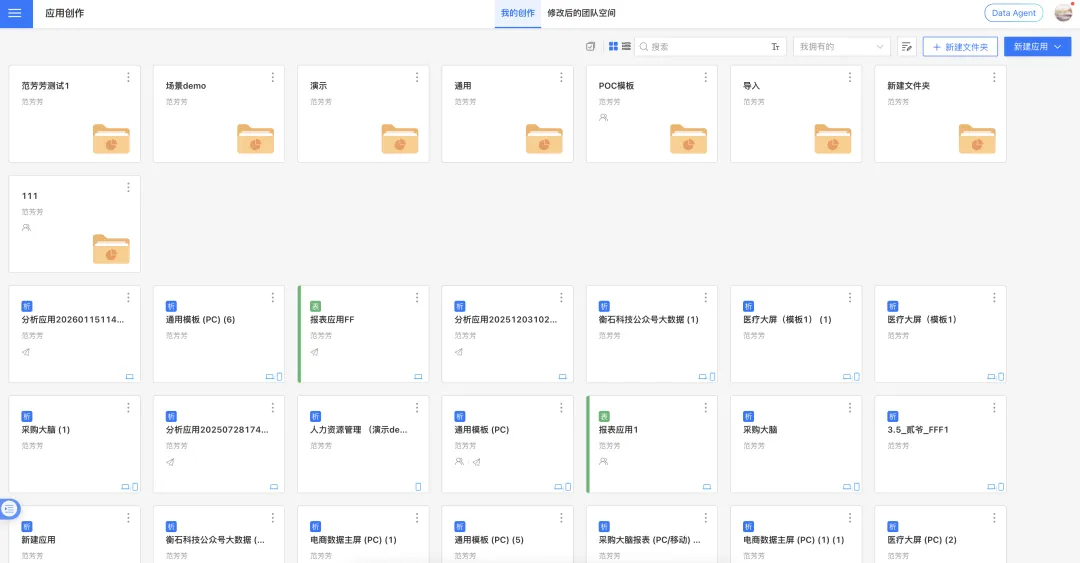Open more options for 导入 folder

850,77
